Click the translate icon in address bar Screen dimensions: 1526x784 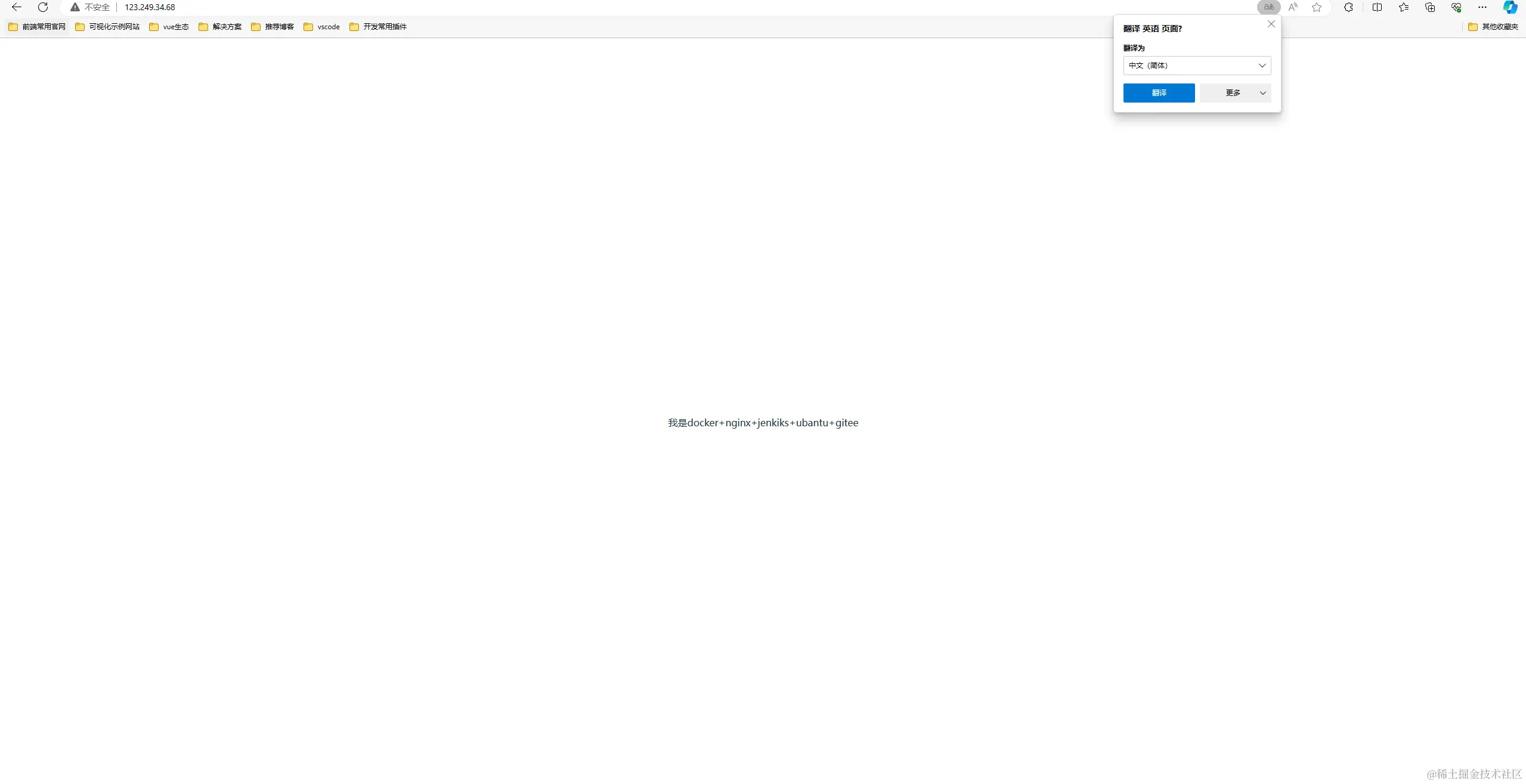(1268, 7)
